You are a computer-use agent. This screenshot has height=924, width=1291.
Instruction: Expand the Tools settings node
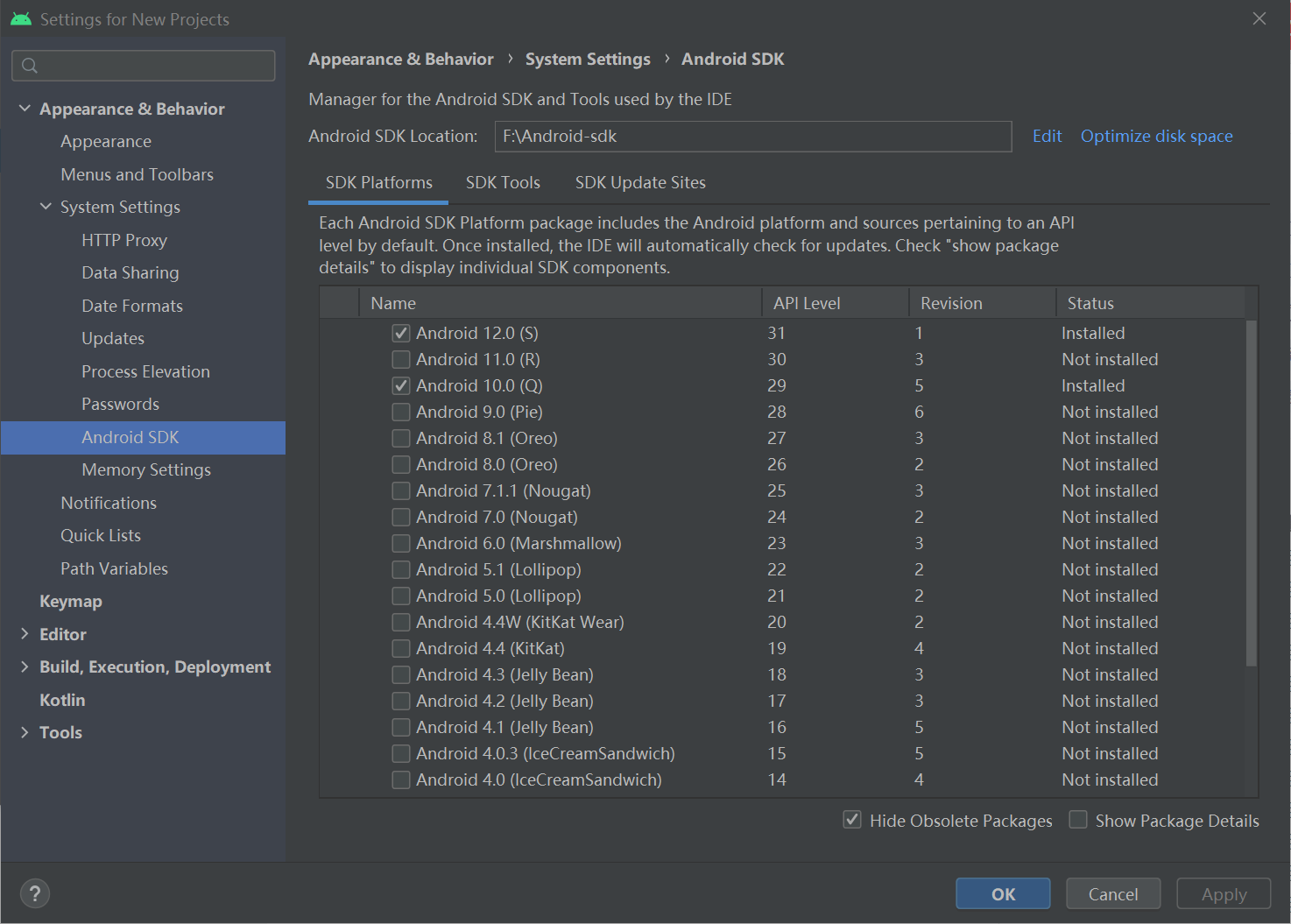coord(25,732)
